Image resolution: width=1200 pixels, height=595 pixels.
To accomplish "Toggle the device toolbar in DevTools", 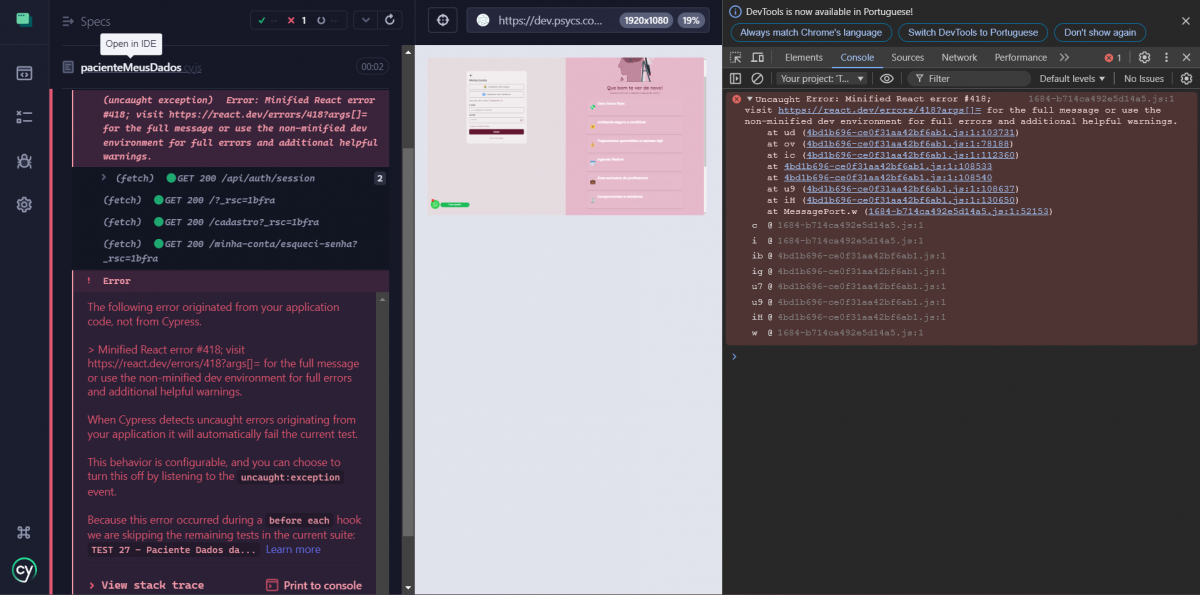I will tap(758, 58).
